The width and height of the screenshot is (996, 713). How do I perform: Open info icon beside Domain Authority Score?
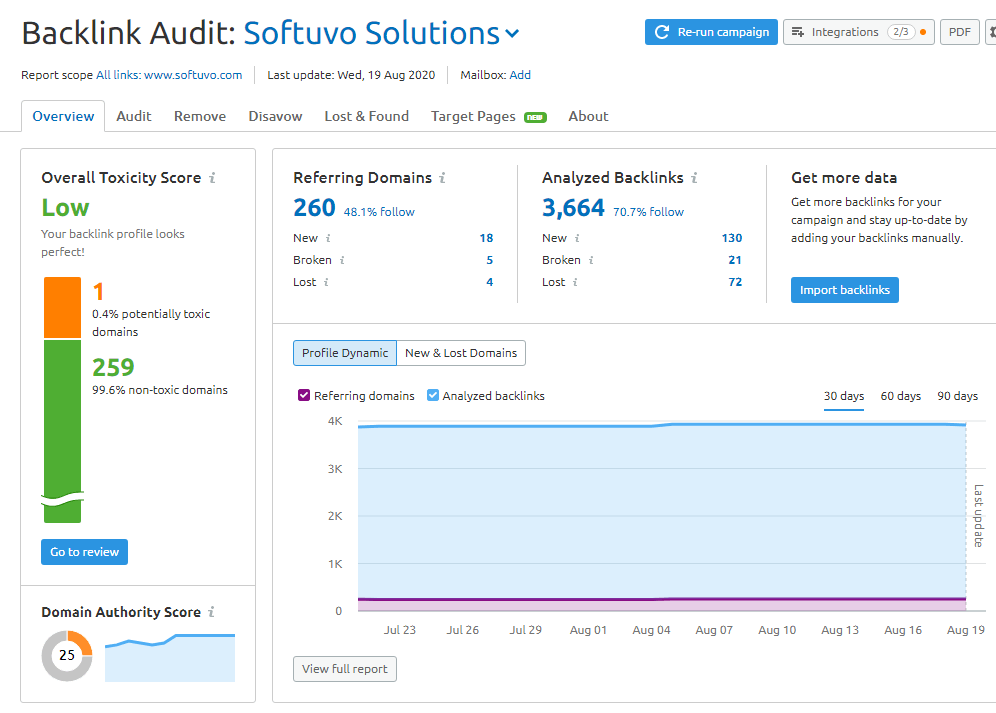tap(212, 612)
